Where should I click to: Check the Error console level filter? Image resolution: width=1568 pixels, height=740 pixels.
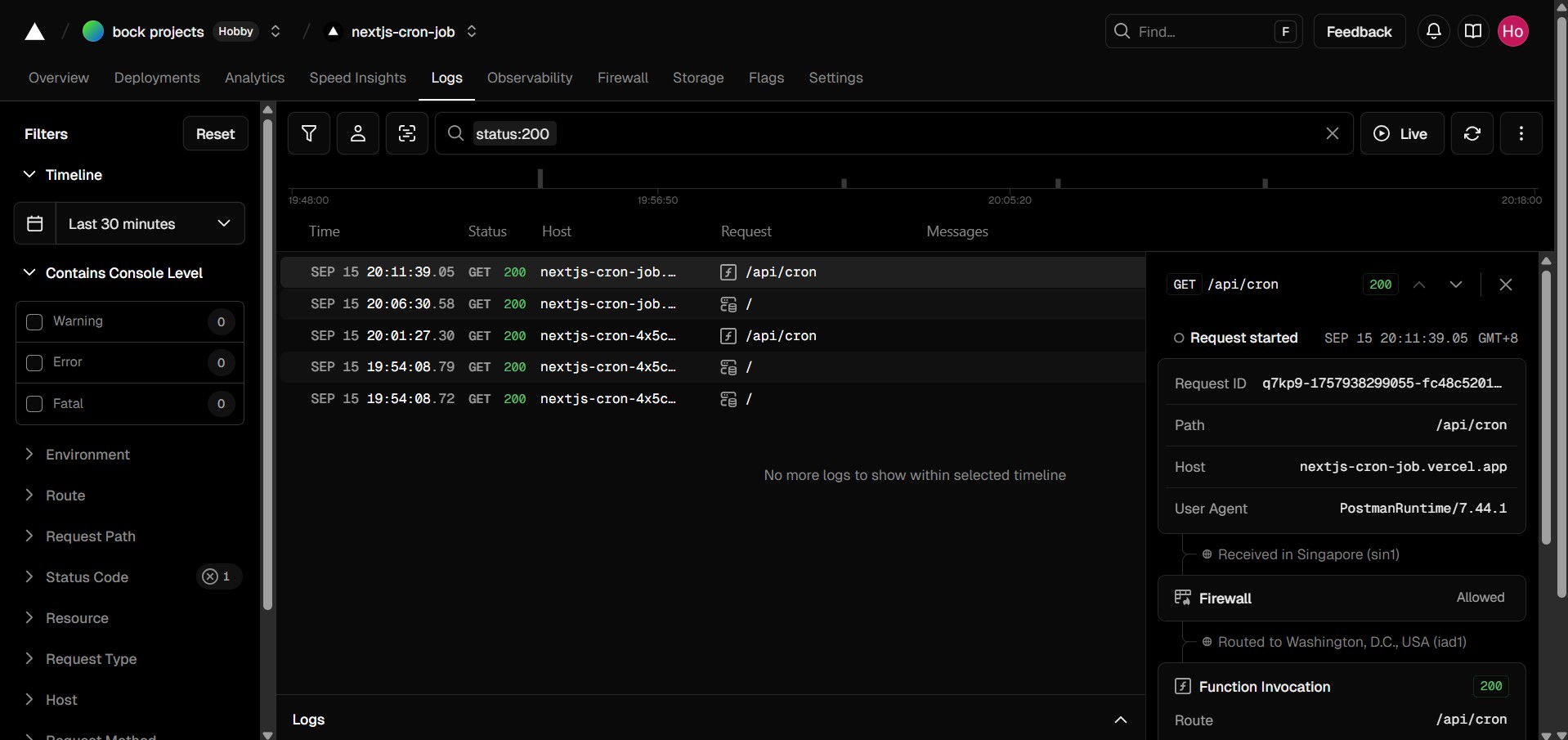(x=34, y=362)
